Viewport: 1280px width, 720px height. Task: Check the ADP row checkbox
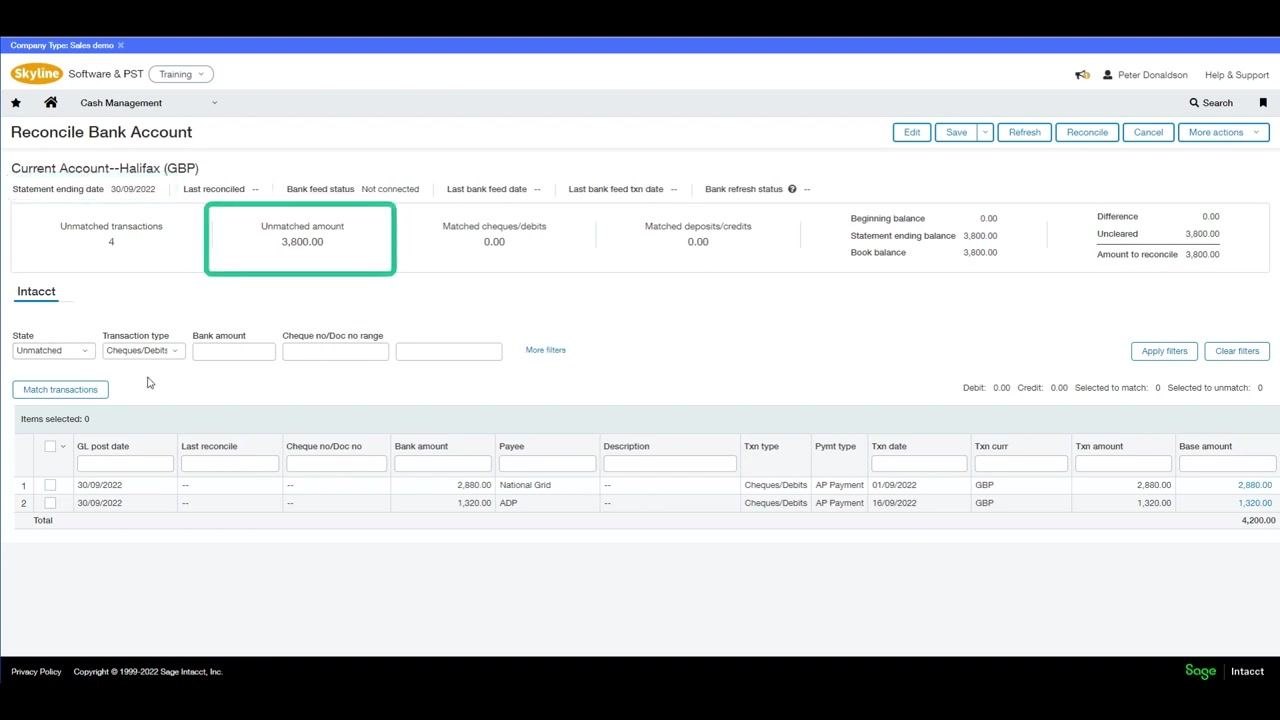click(x=50, y=503)
